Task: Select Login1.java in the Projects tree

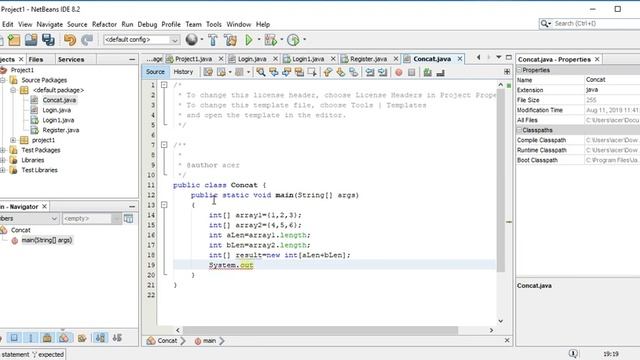Action: [58, 120]
